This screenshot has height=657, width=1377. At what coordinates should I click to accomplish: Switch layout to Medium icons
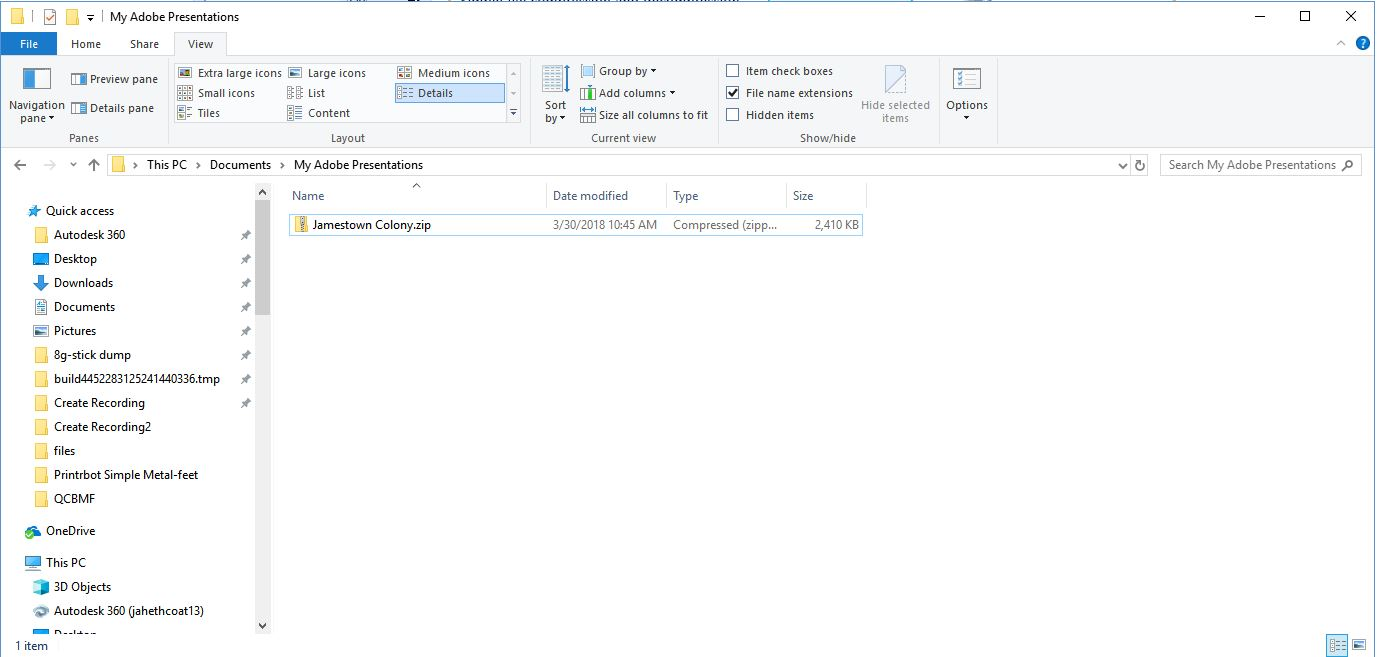(444, 73)
